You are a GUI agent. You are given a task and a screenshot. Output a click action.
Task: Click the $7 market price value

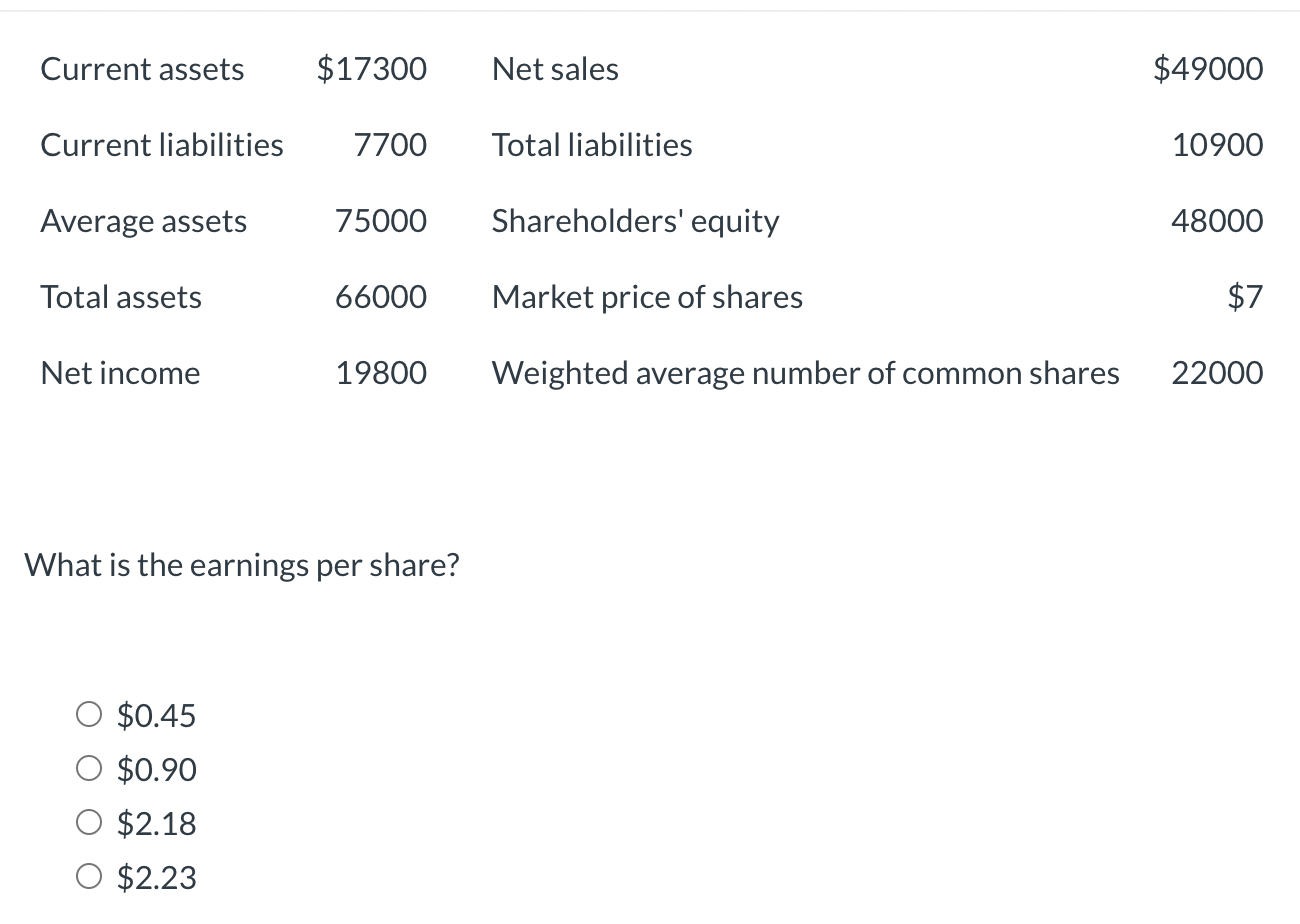pyautogui.click(x=1245, y=297)
